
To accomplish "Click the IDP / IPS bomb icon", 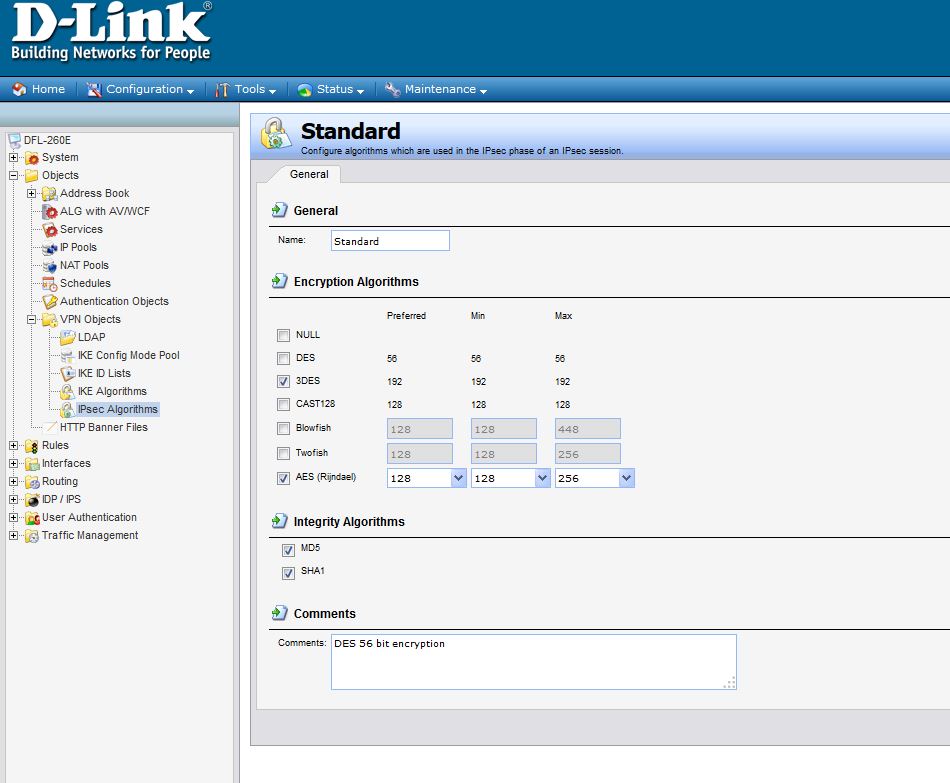I will [x=32, y=500].
